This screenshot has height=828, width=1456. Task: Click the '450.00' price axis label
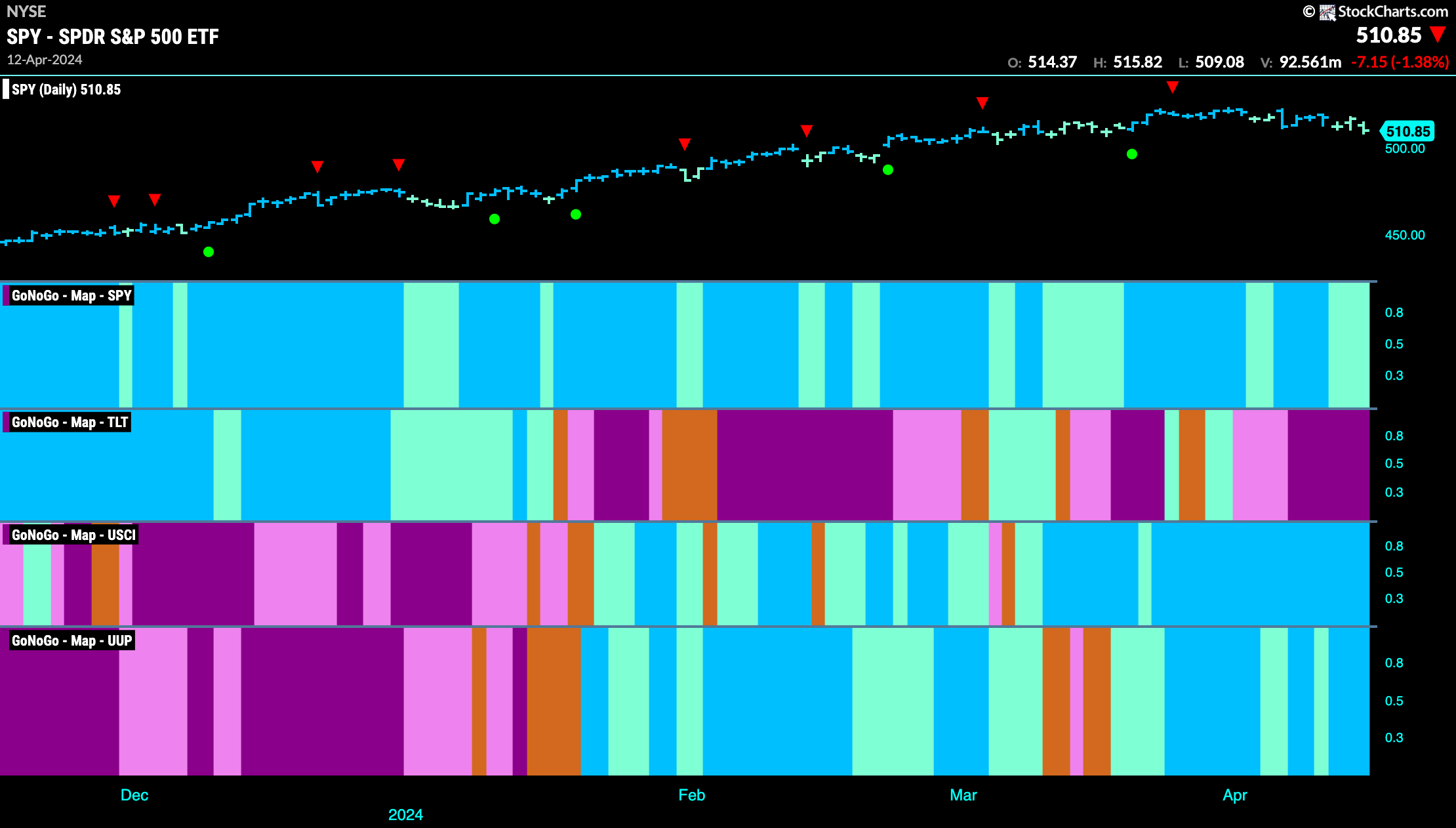pos(1405,235)
